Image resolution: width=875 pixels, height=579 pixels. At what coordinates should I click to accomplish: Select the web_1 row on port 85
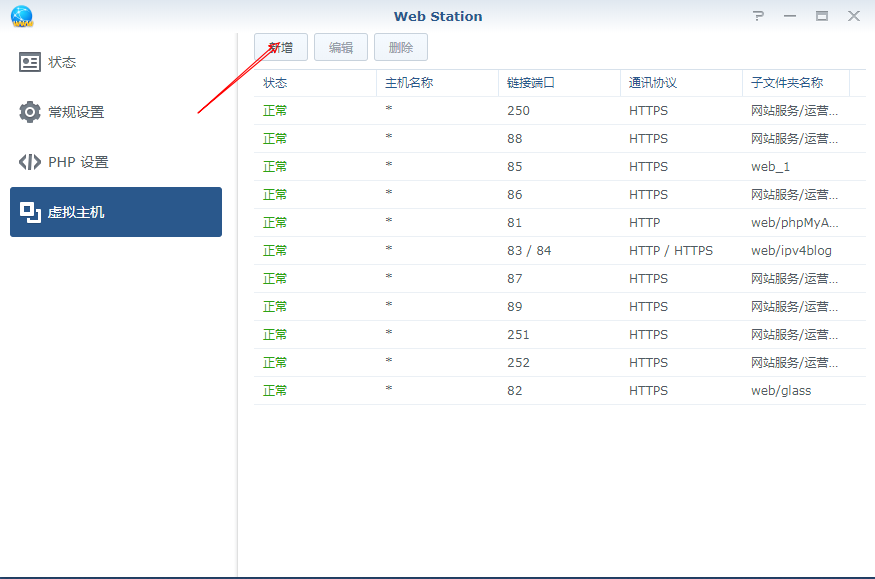click(560, 167)
